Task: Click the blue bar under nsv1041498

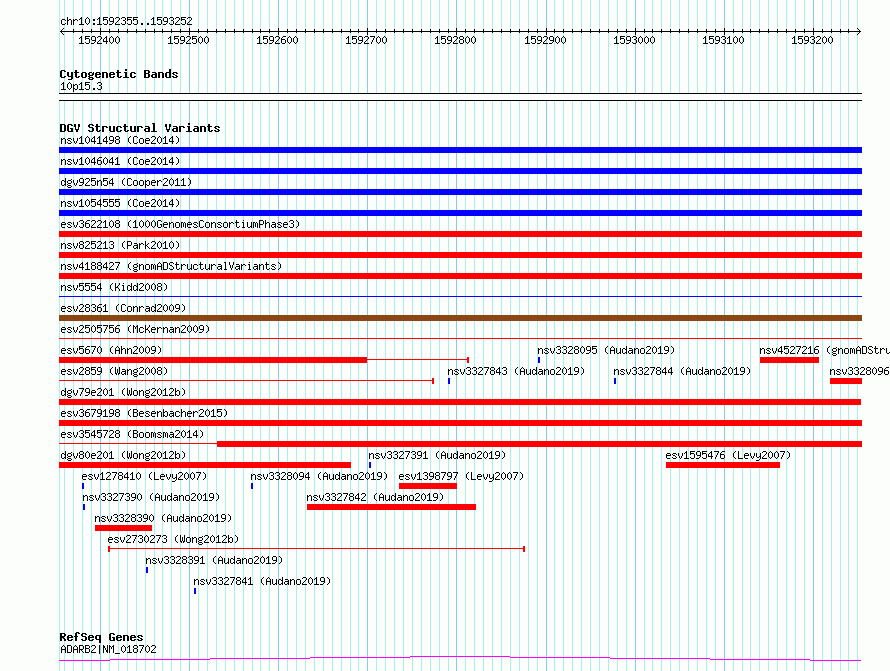Action: 460,150
